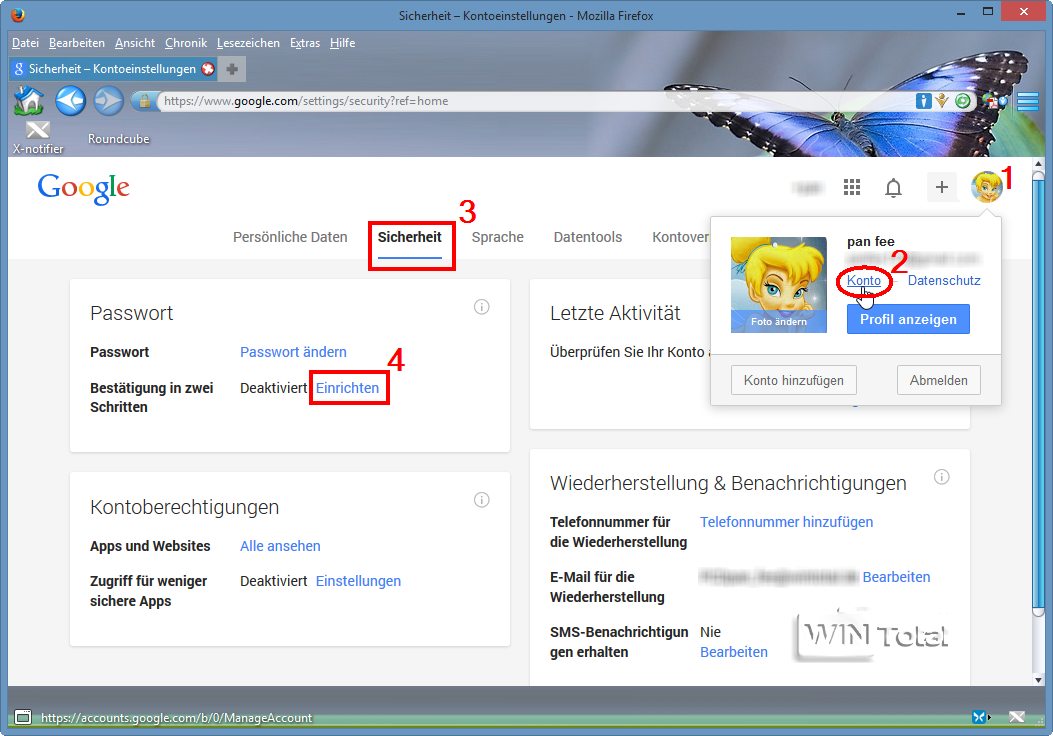Click the status bar X-notifier envelope icon
This screenshot has height=736, width=1053.
click(1017, 717)
